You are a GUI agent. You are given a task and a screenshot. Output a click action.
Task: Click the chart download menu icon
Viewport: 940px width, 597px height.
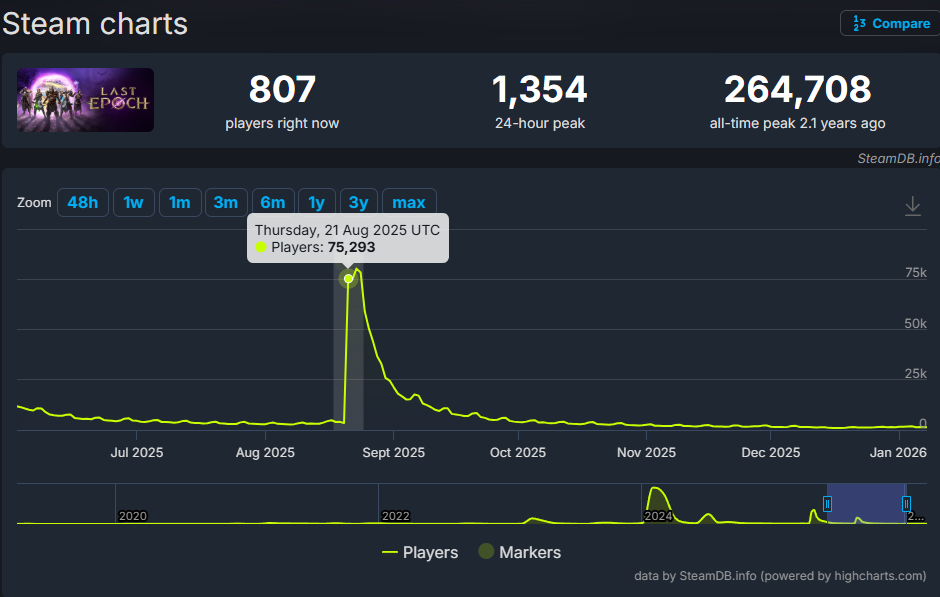912,206
